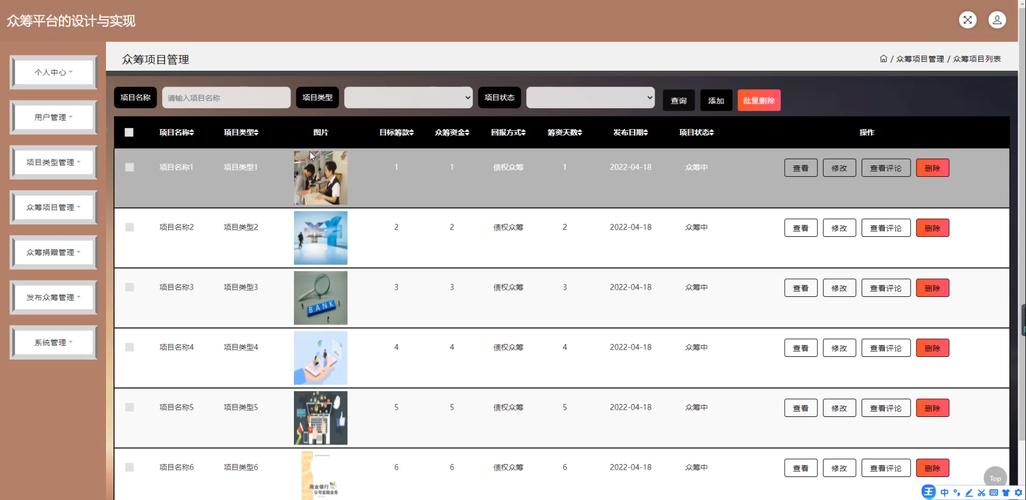Click the 项目名称 search input field
Screen dimensions: 1026x500
pyautogui.click(x=226, y=98)
